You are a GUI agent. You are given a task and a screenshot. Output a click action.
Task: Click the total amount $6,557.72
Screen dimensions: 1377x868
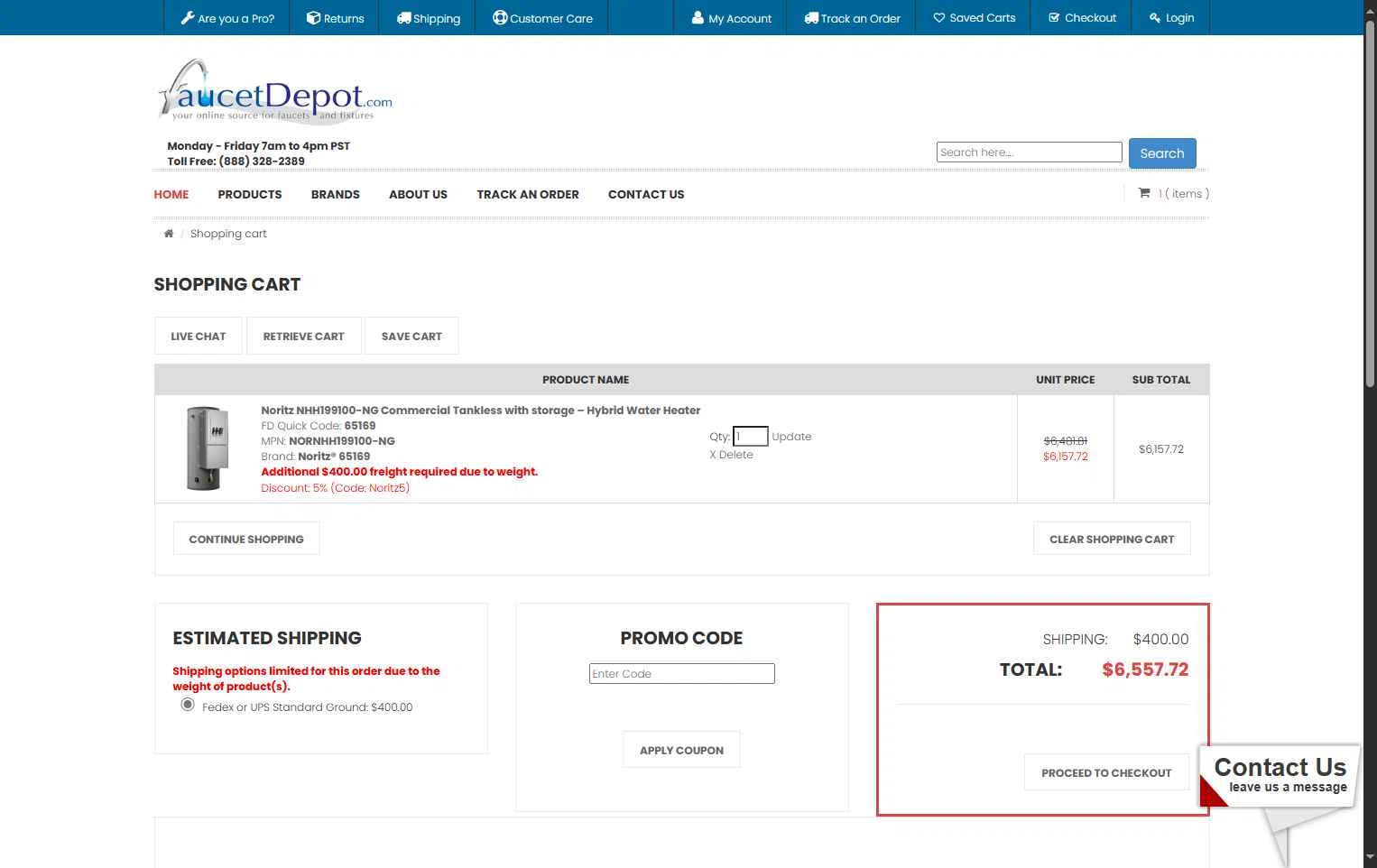(x=1145, y=669)
